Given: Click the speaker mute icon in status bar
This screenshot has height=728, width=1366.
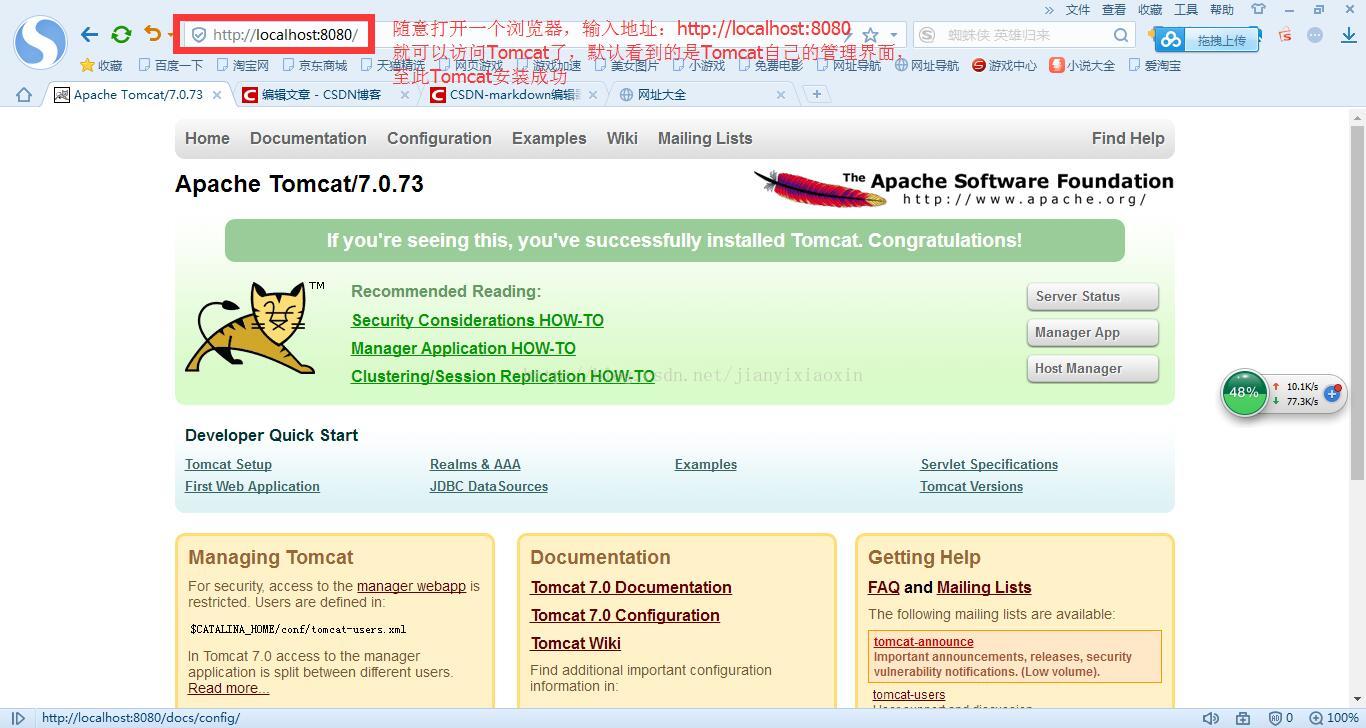Looking at the screenshot, I should pos(1211,718).
